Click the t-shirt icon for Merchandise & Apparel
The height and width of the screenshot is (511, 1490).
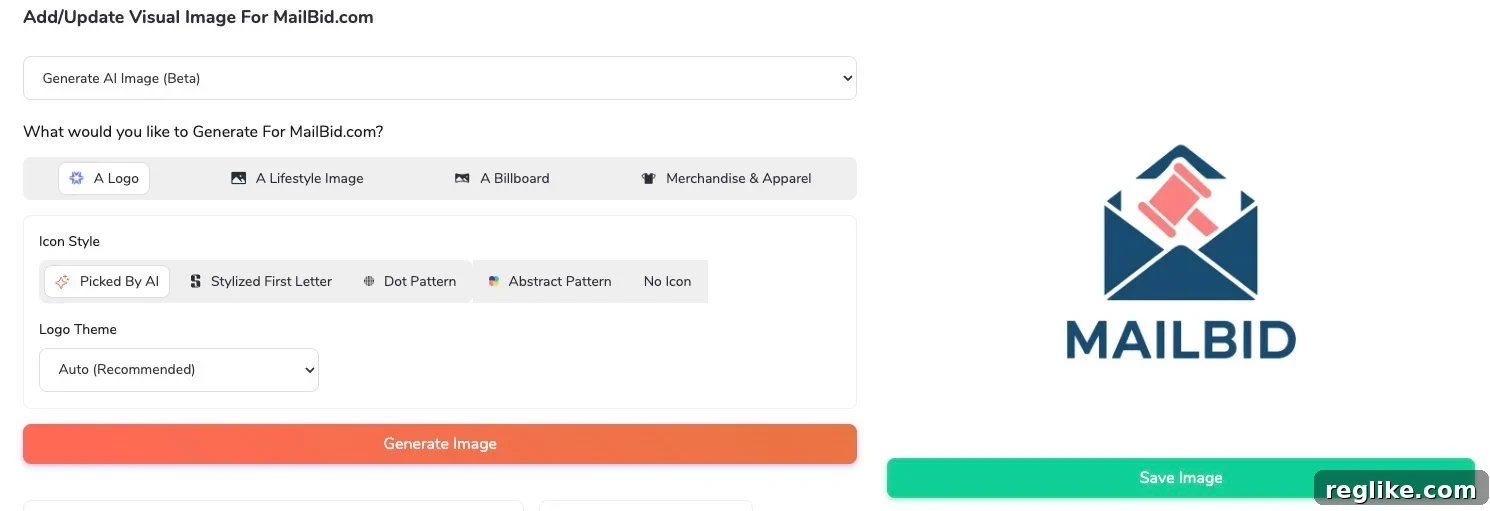click(x=648, y=178)
